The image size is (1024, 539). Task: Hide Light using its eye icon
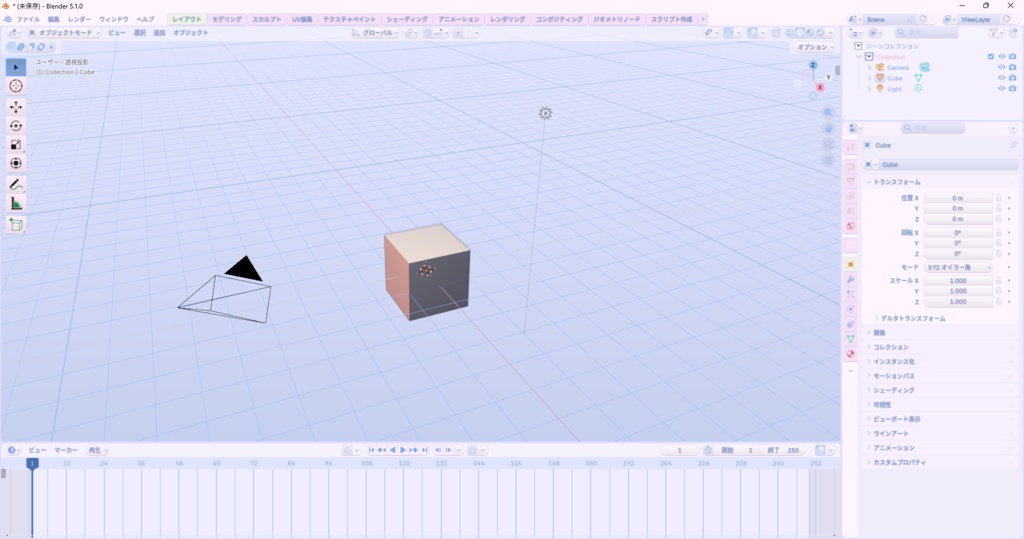coord(1001,88)
